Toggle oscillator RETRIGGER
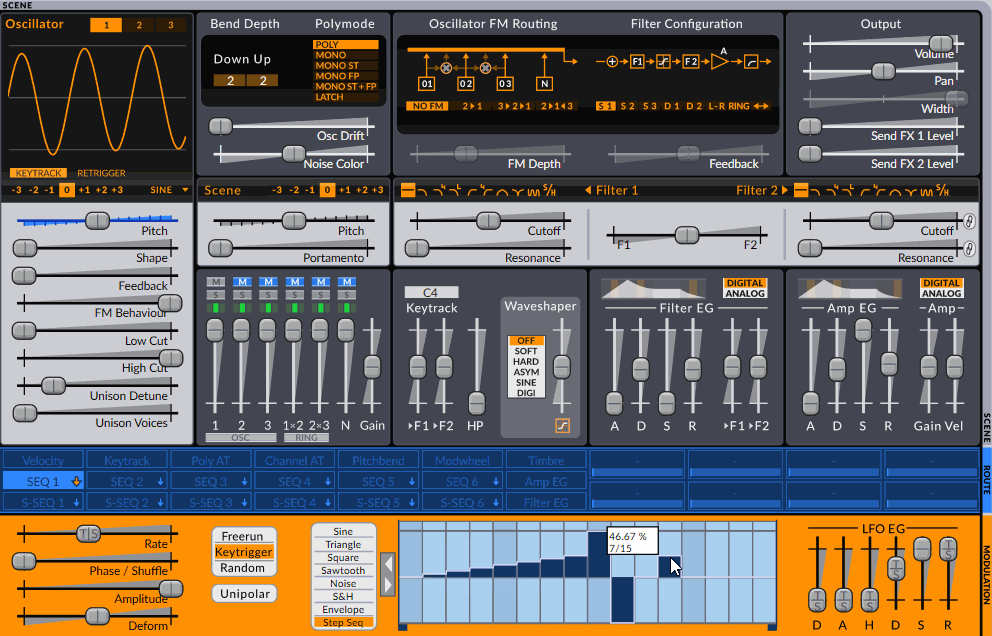 [x=101, y=173]
